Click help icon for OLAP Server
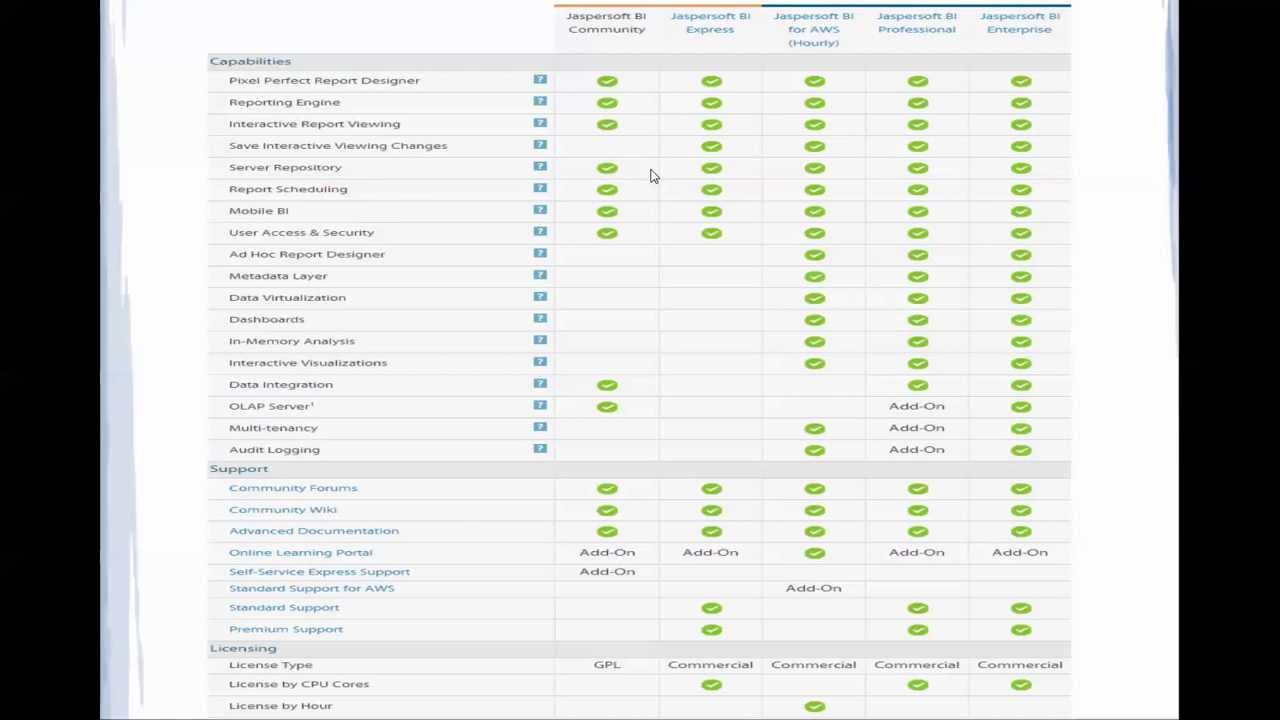The width and height of the screenshot is (1280, 720). [x=540, y=405]
